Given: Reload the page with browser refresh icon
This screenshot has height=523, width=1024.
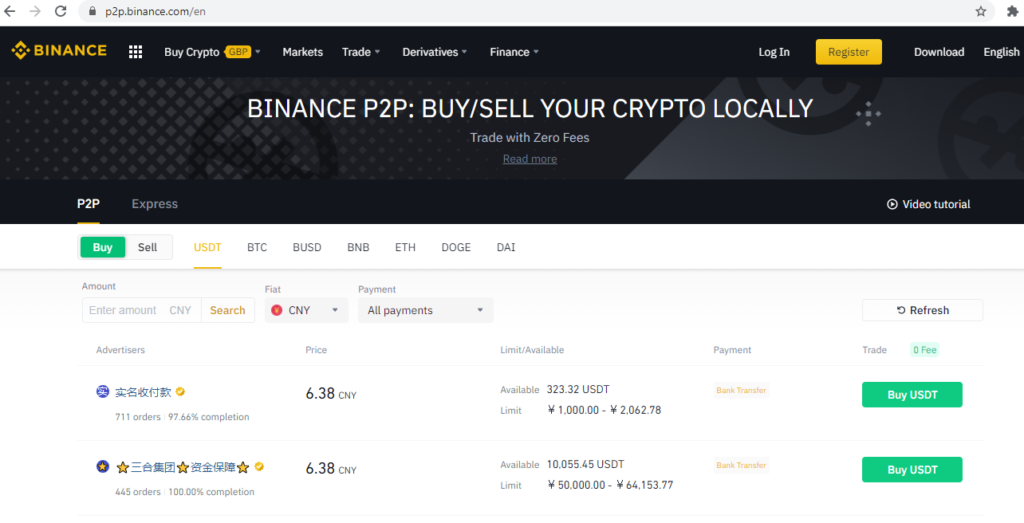Looking at the screenshot, I should click(61, 11).
